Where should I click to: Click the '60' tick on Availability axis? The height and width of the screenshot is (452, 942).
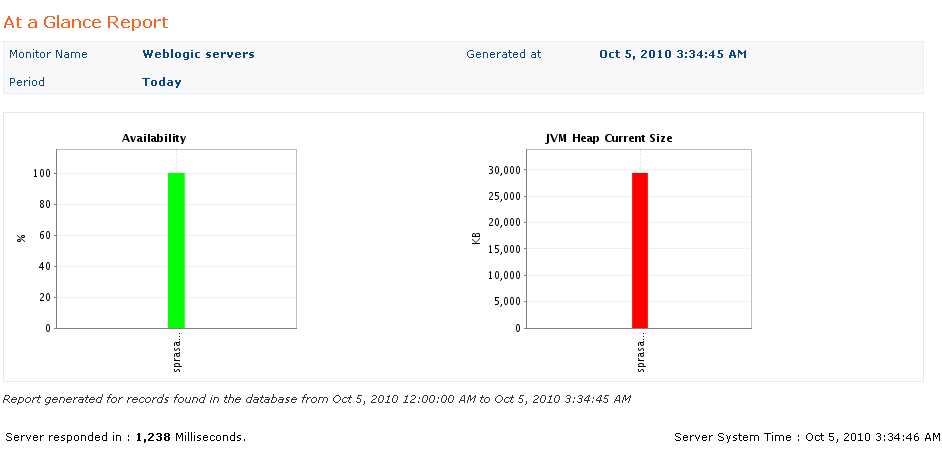tap(46, 236)
